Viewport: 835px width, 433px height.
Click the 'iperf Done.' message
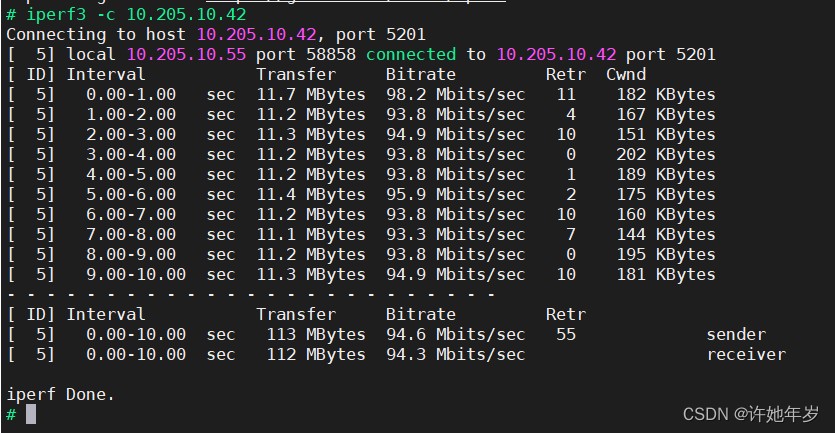(60, 394)
